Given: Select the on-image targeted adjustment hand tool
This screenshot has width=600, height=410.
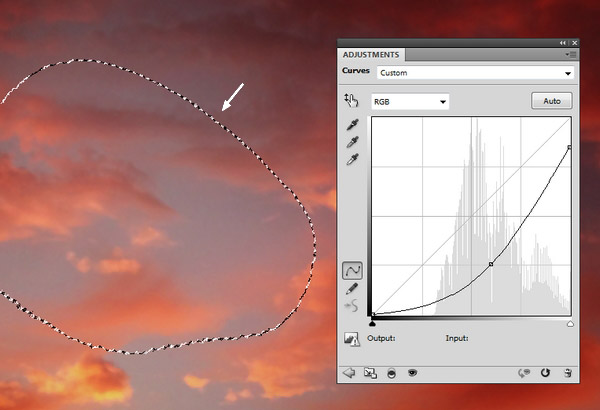Looking at the screenshot, I should [351, 100].
